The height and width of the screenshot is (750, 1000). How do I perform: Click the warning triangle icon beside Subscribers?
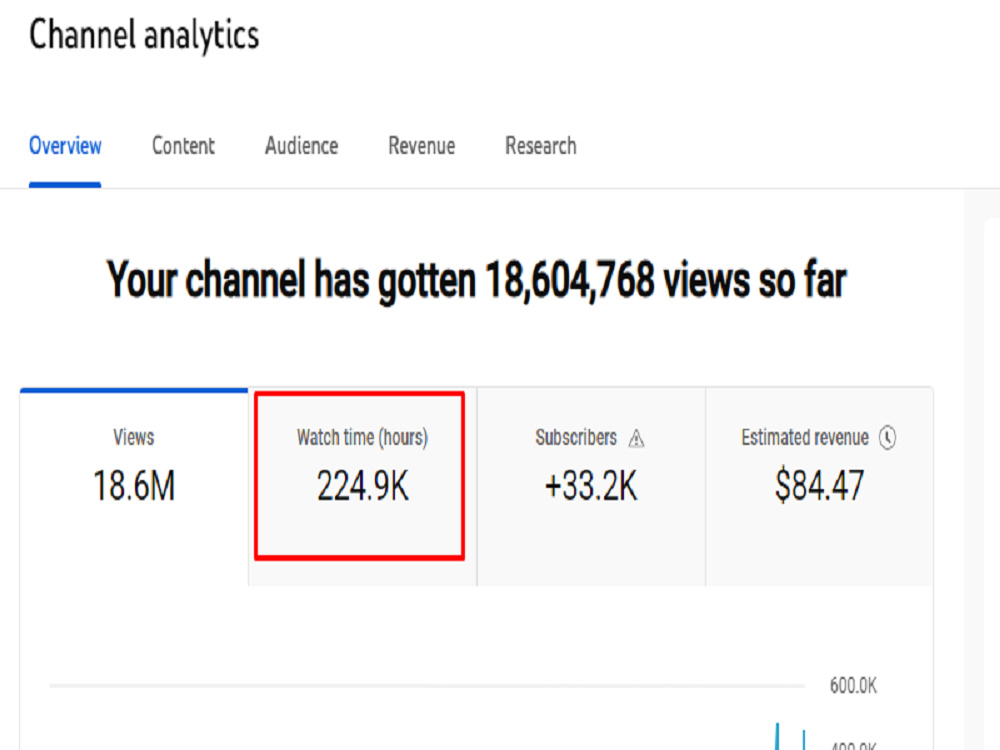click(636, 439)
